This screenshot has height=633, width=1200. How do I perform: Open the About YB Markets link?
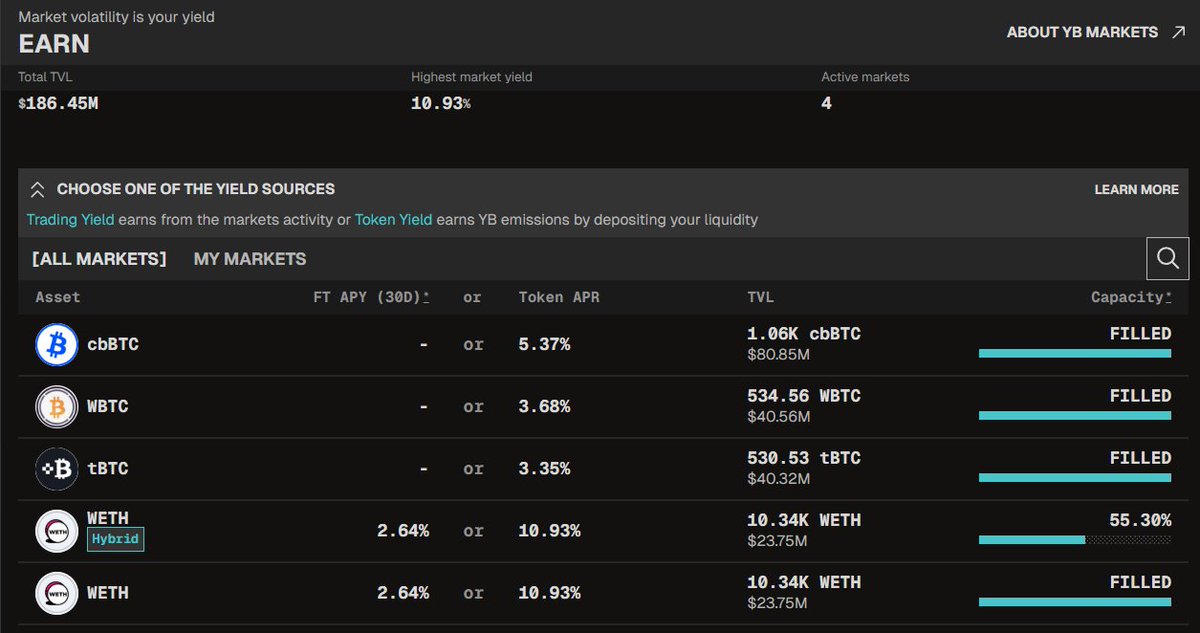coord(1082,32)
